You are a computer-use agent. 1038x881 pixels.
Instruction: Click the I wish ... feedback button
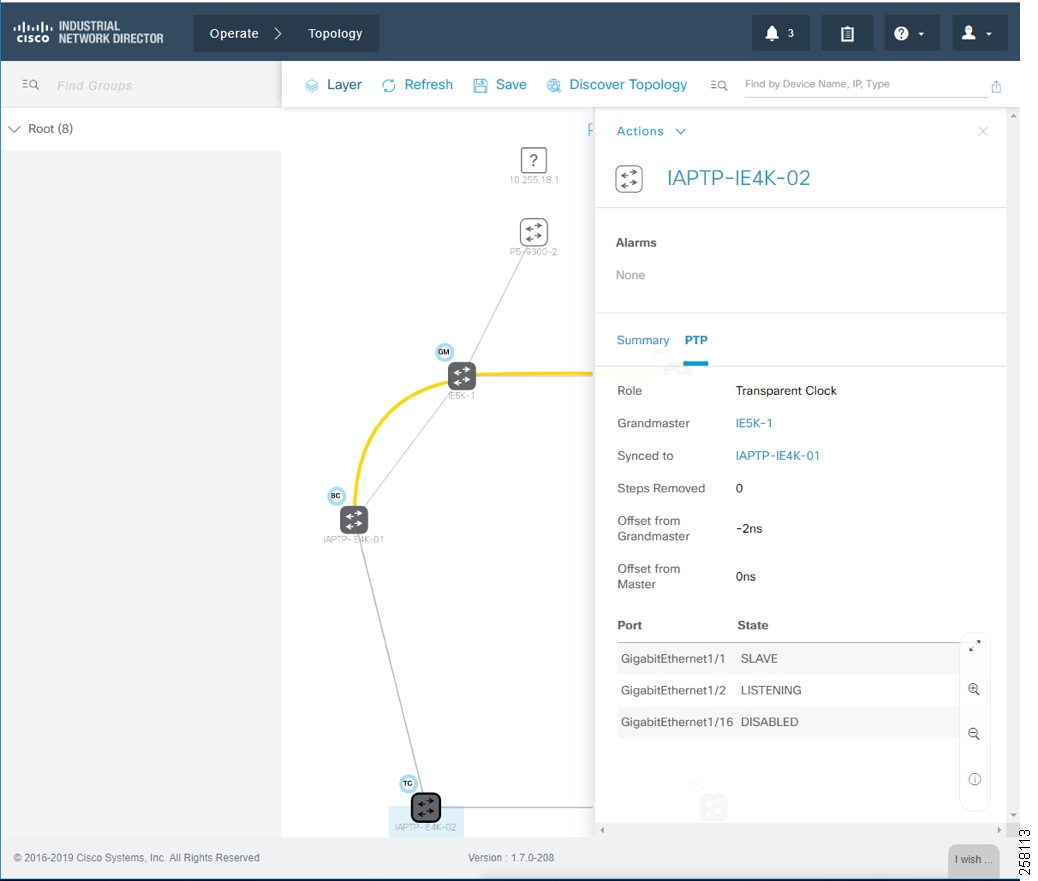coord(973,859)
